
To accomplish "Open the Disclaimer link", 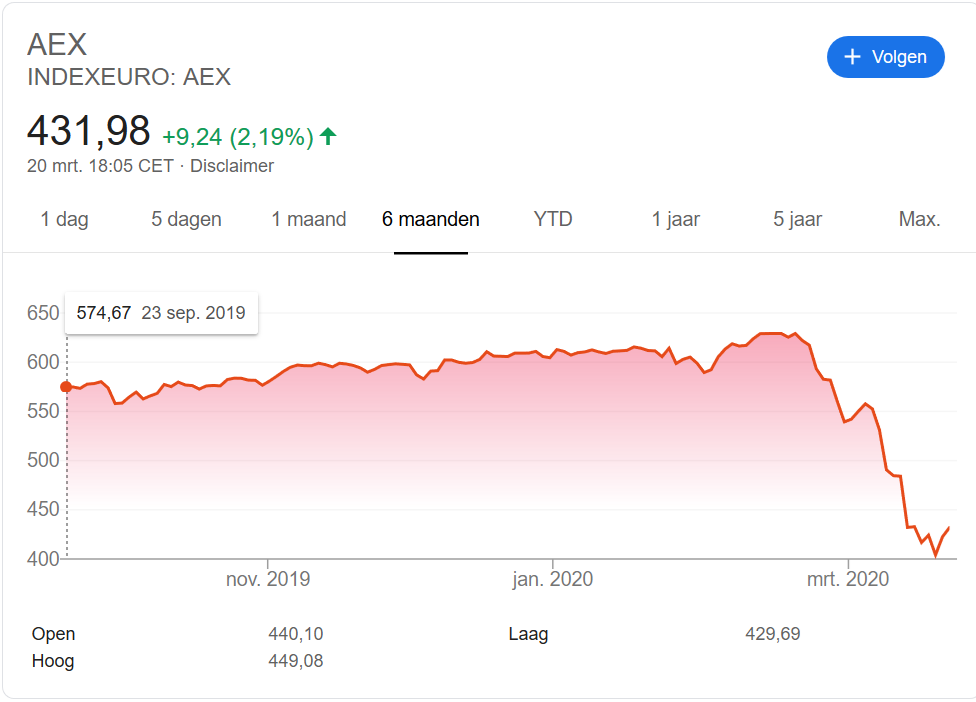I will (232, 166).
